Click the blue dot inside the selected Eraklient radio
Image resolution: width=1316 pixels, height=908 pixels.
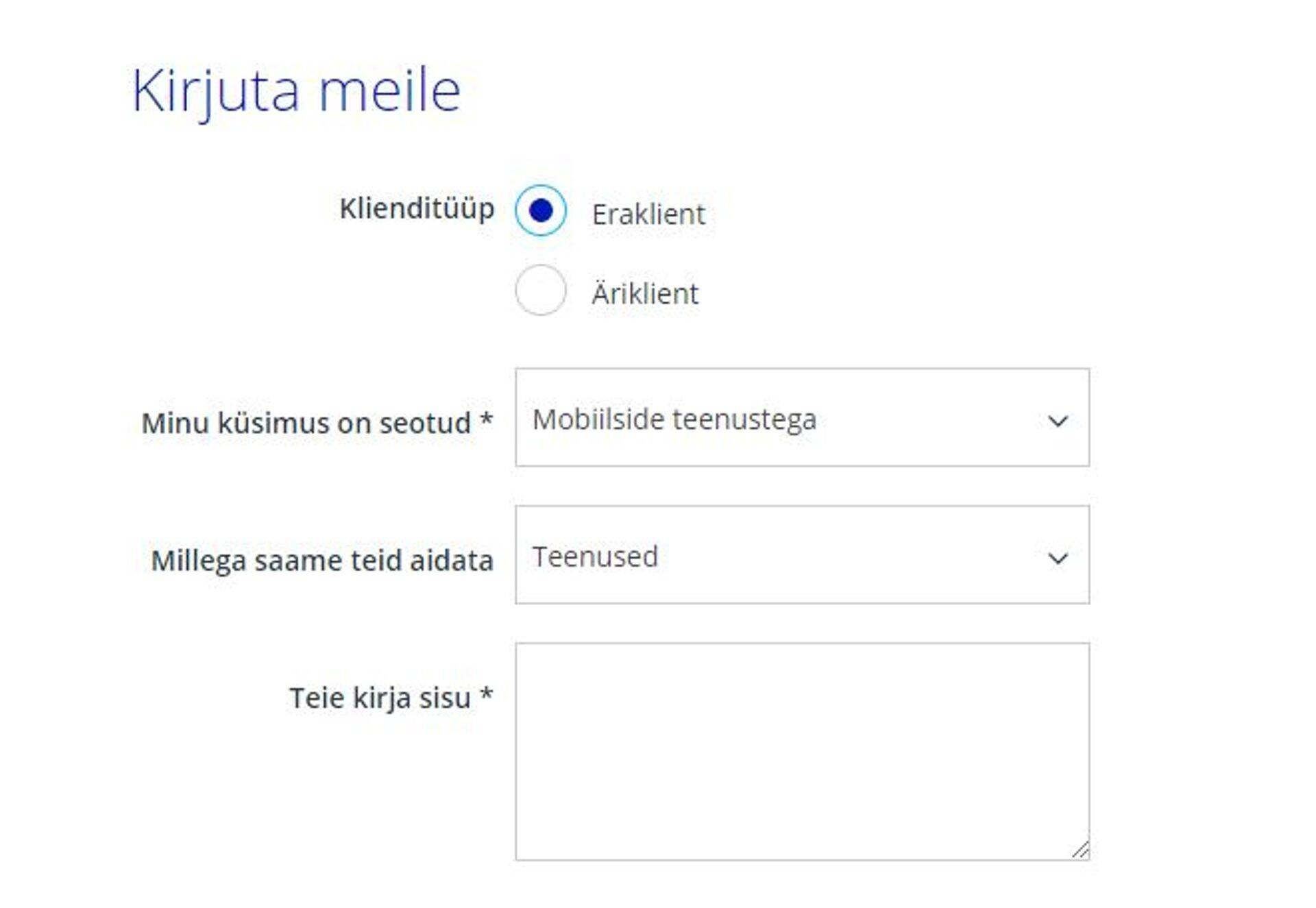[541, 210]
